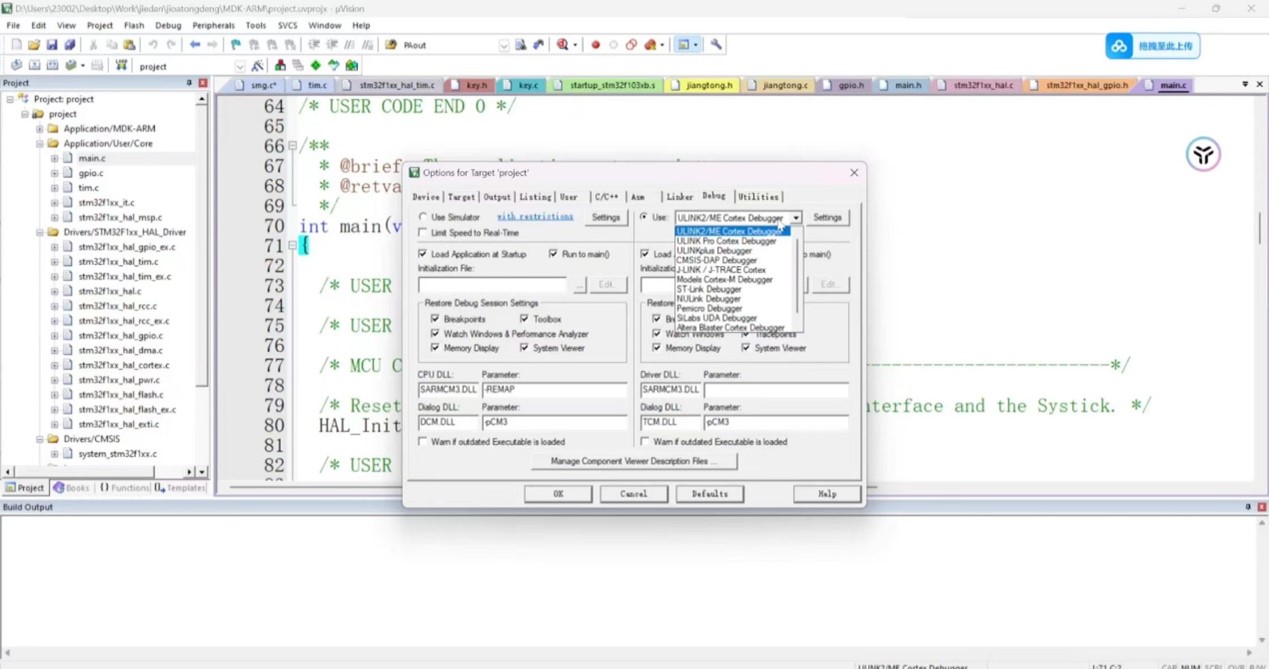Click the Manage Run-Time Environment green diamond icon
The height and width of the screenshot is (669, 1269).
pyautogui.click(x=316, y=66)
